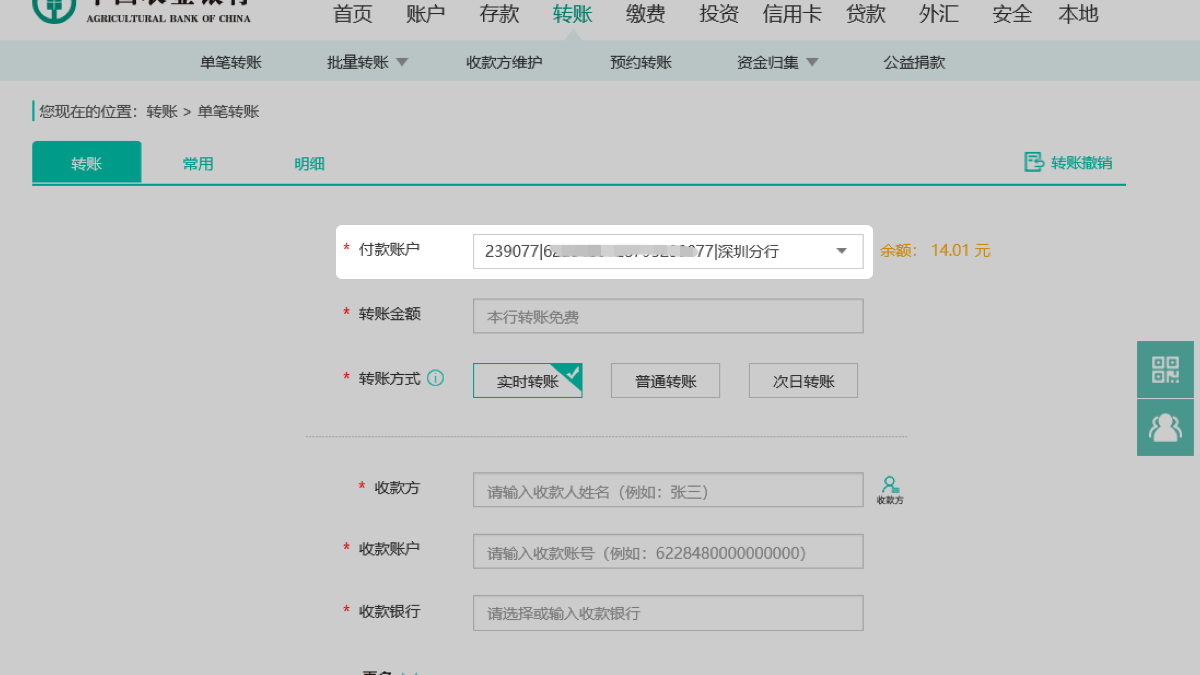Screen dimensions: 1200x675
Task: Switch to the 明细 tab
Action: click(x=309, y=164)
